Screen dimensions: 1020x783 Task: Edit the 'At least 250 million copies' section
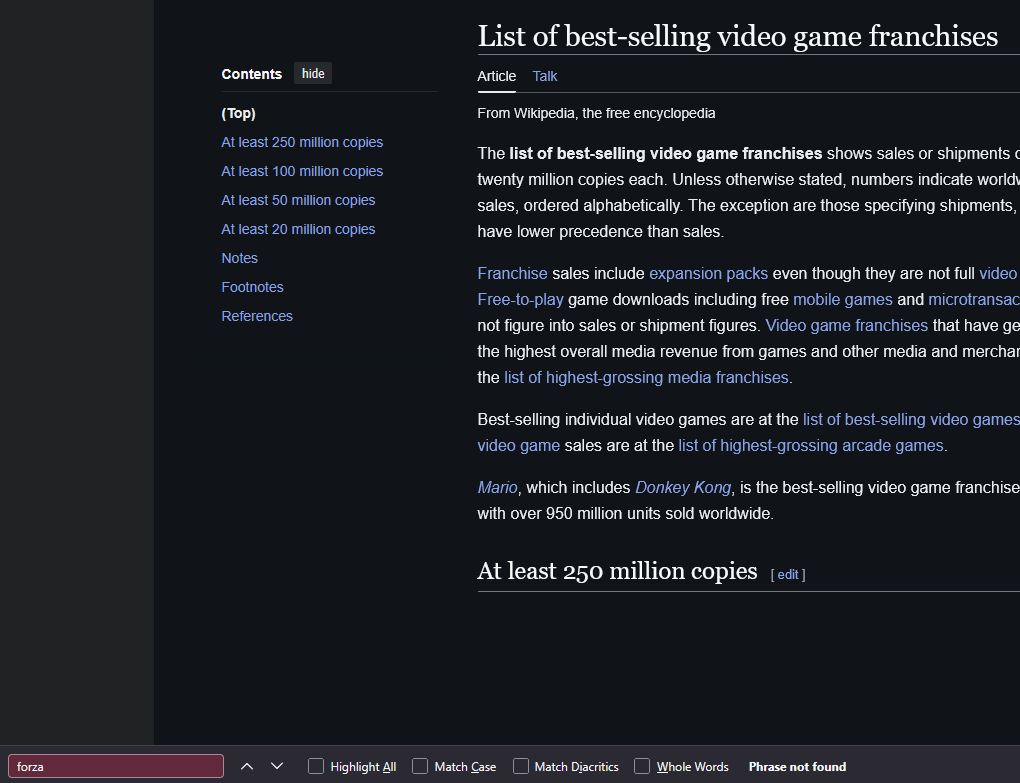point(788,574)
